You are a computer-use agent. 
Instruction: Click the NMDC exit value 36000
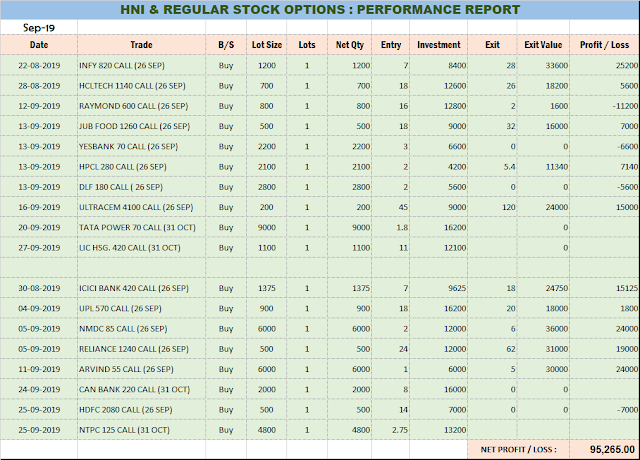tap(557, 329)
